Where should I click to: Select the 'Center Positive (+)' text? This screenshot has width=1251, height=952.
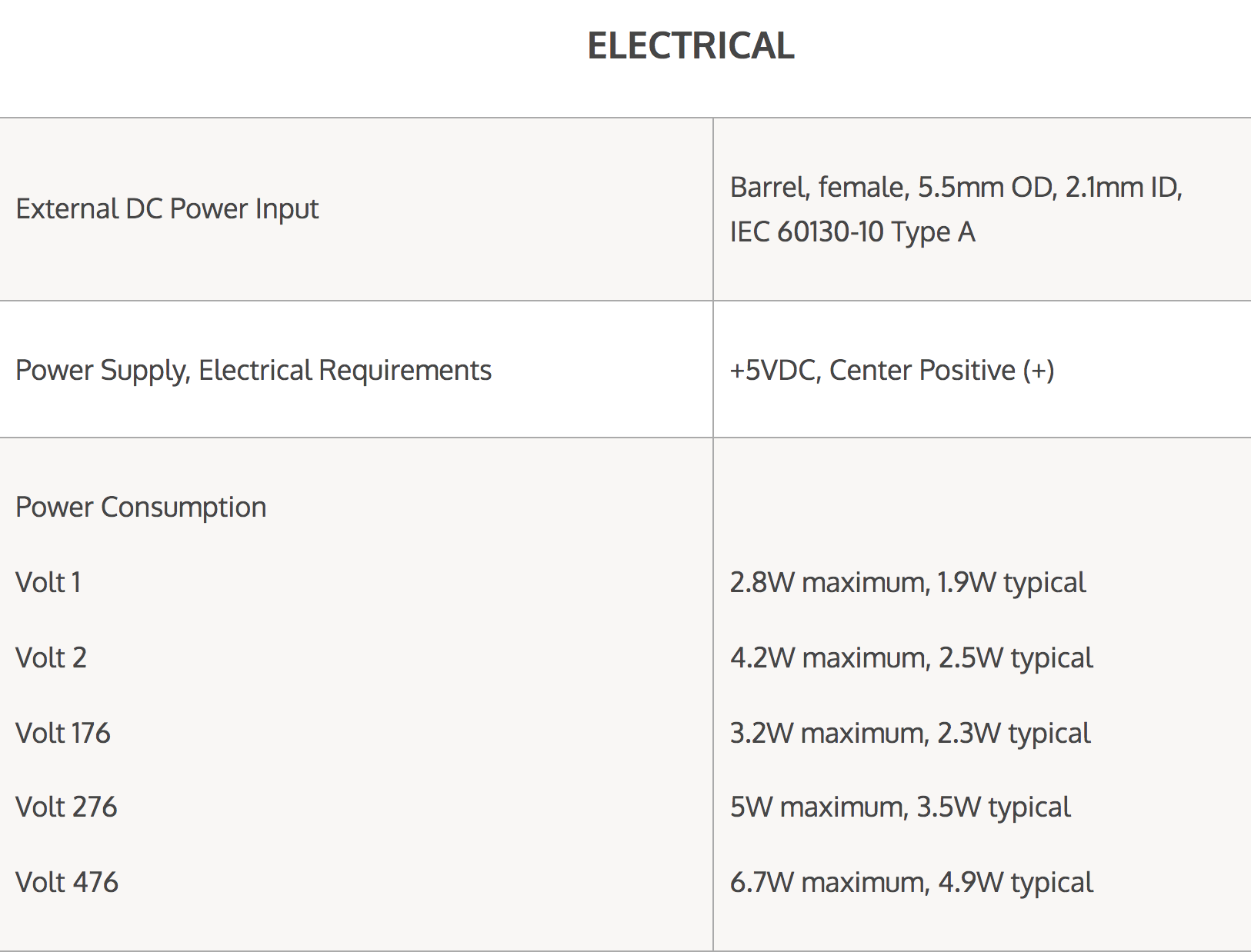(942, 370)
